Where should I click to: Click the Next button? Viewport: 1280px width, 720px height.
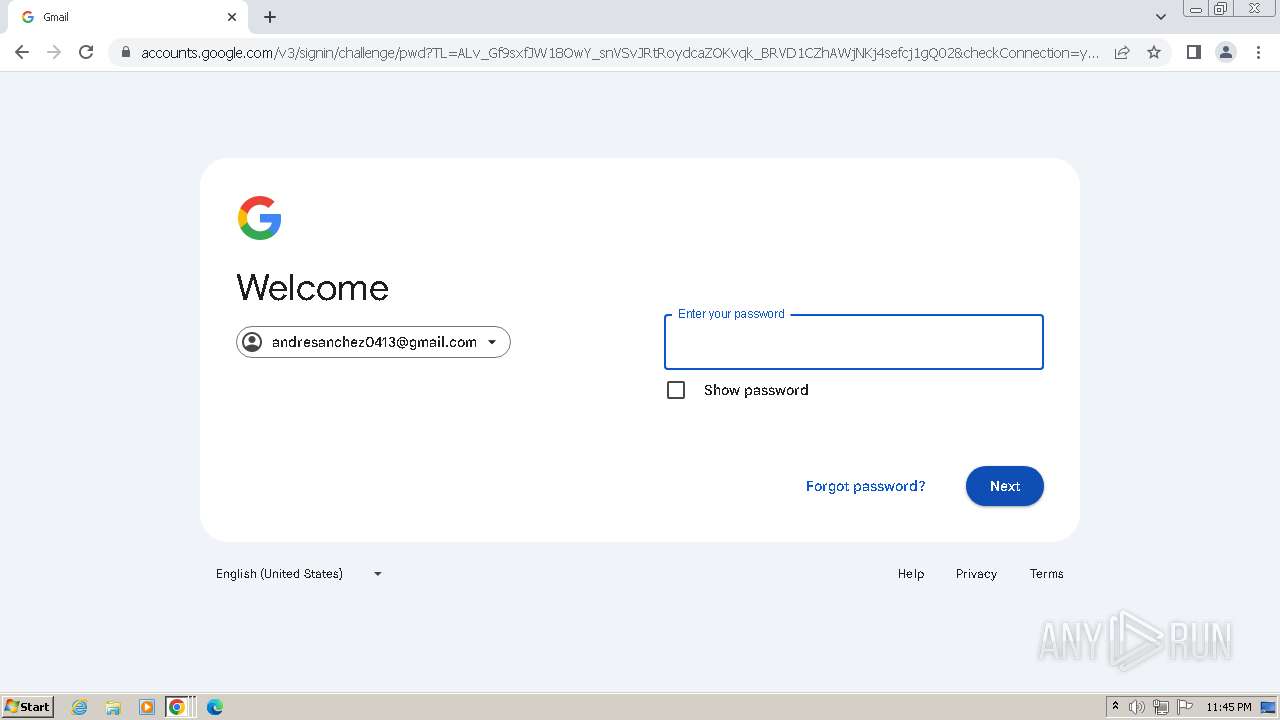pyautogui.click(x=1005, y=486)
